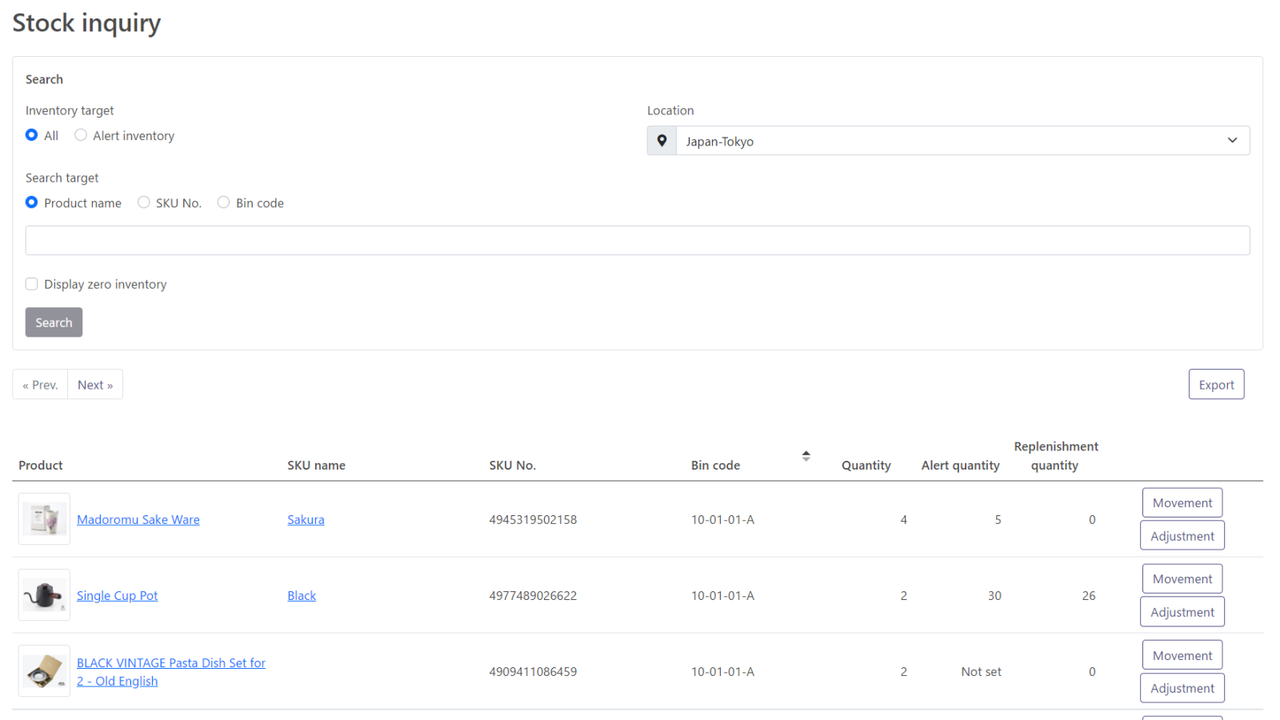Click the Single Cup Pot product thumbnail
This screenshot has height=720, width=1280.
[44, 594]
